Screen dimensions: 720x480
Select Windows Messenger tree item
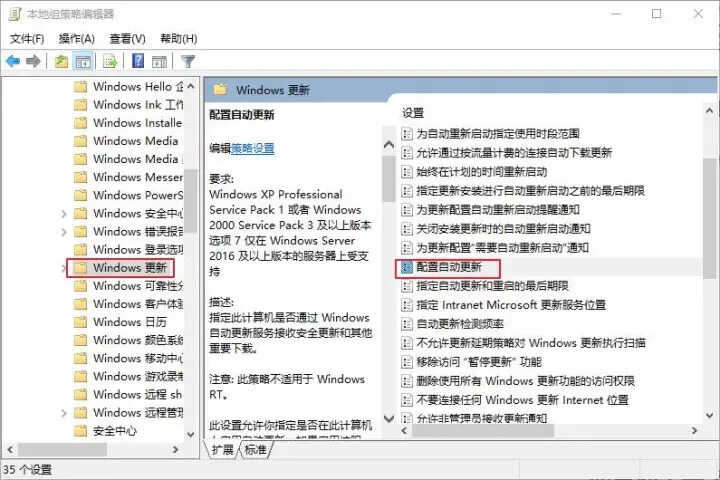[138, 177]
